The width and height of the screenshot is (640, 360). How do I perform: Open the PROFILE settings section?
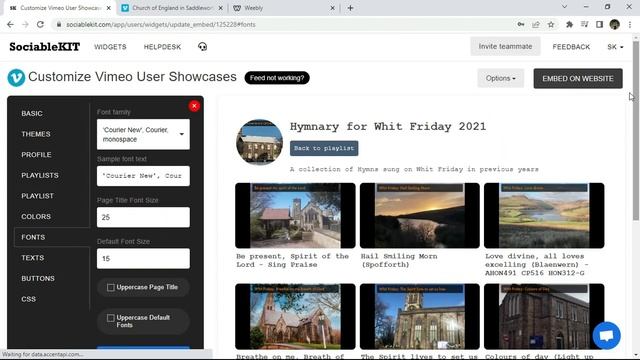[36, 155]
